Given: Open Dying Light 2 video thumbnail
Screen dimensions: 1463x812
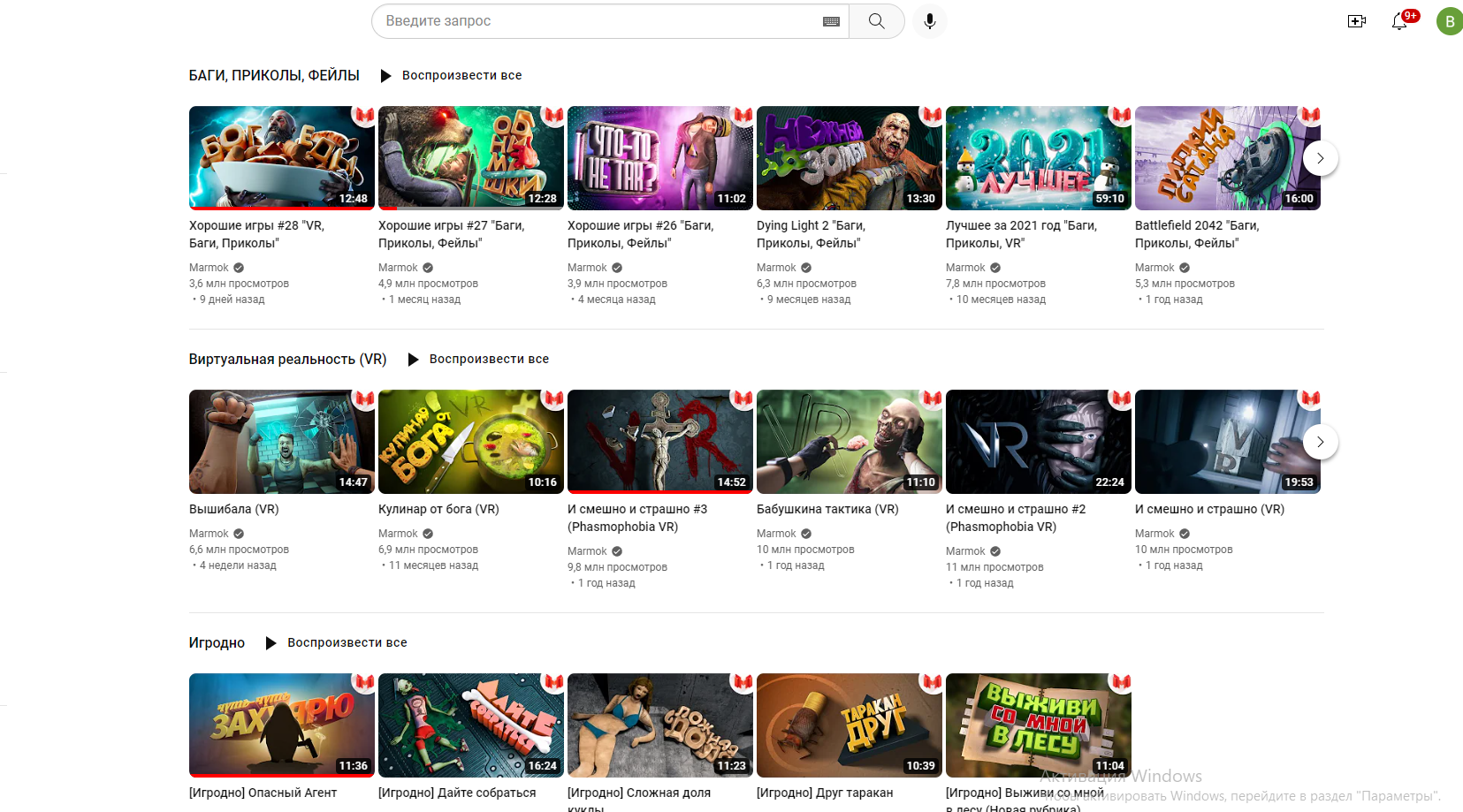Looking at the screenshot, I should pos(850,158).
